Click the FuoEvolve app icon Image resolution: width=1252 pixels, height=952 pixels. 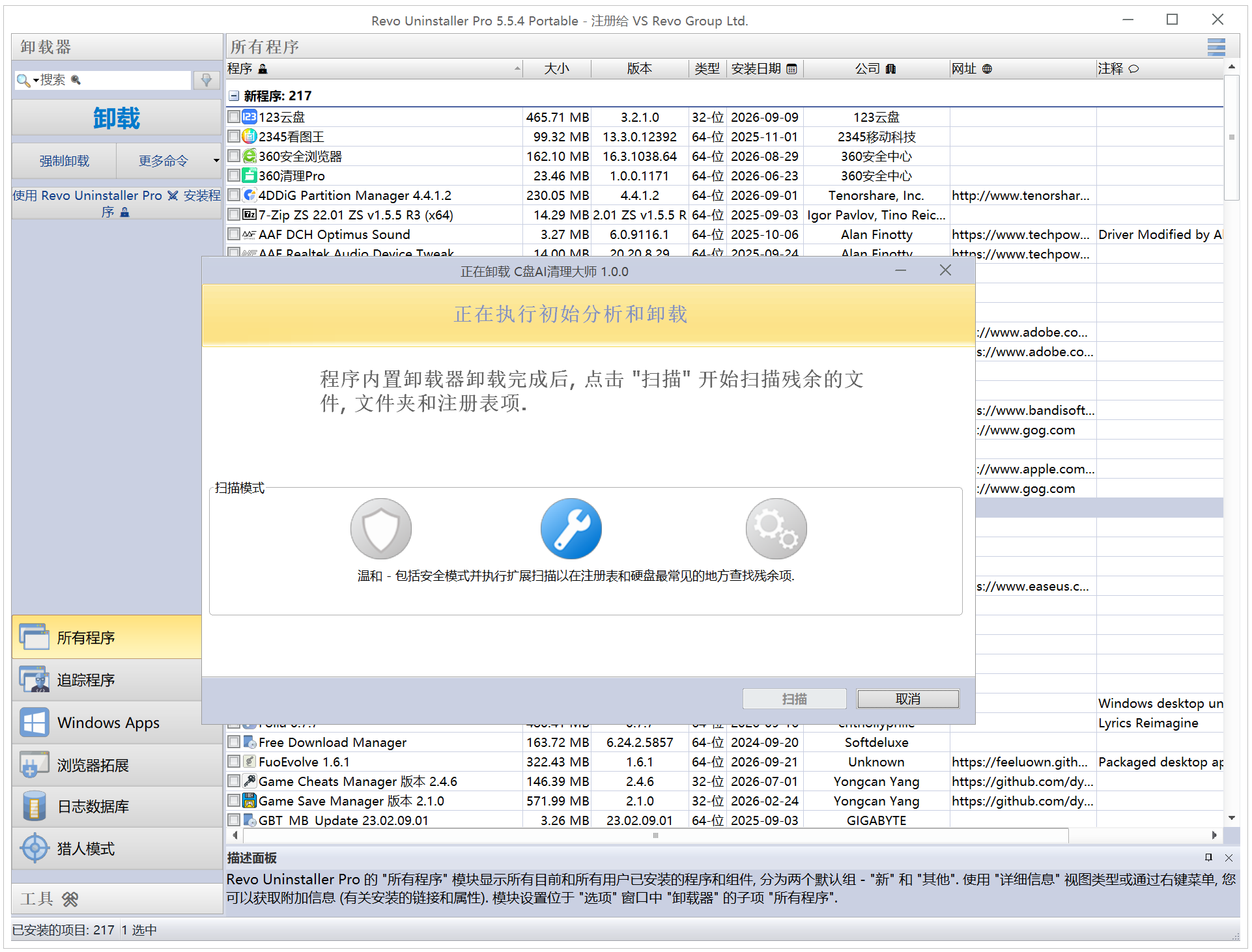[249, 762]
